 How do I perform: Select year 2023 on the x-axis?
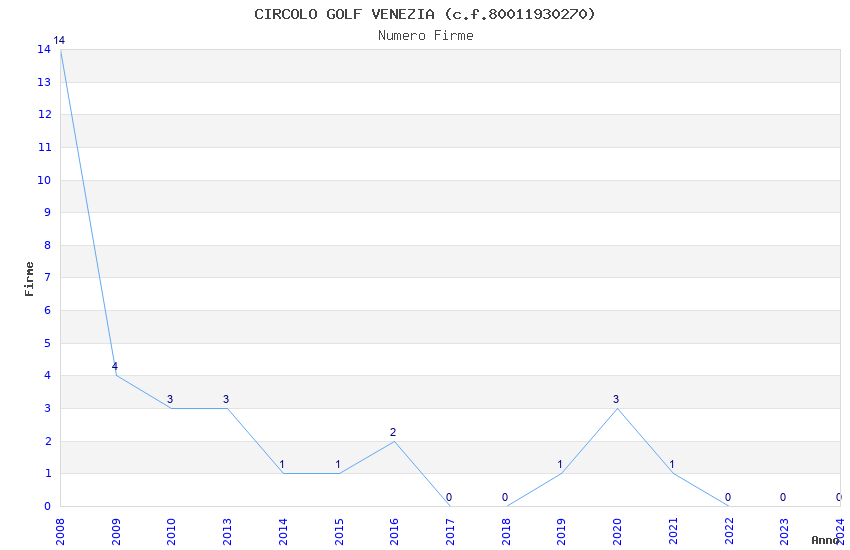pyautogui.click(x=784, y=532)
